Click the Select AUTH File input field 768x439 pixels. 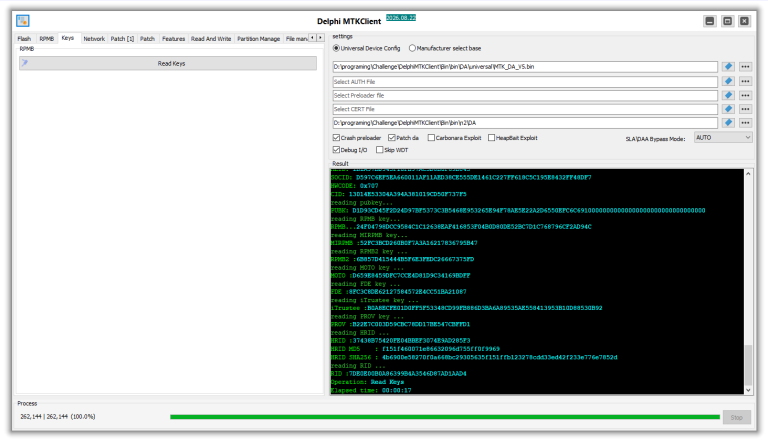525,81
